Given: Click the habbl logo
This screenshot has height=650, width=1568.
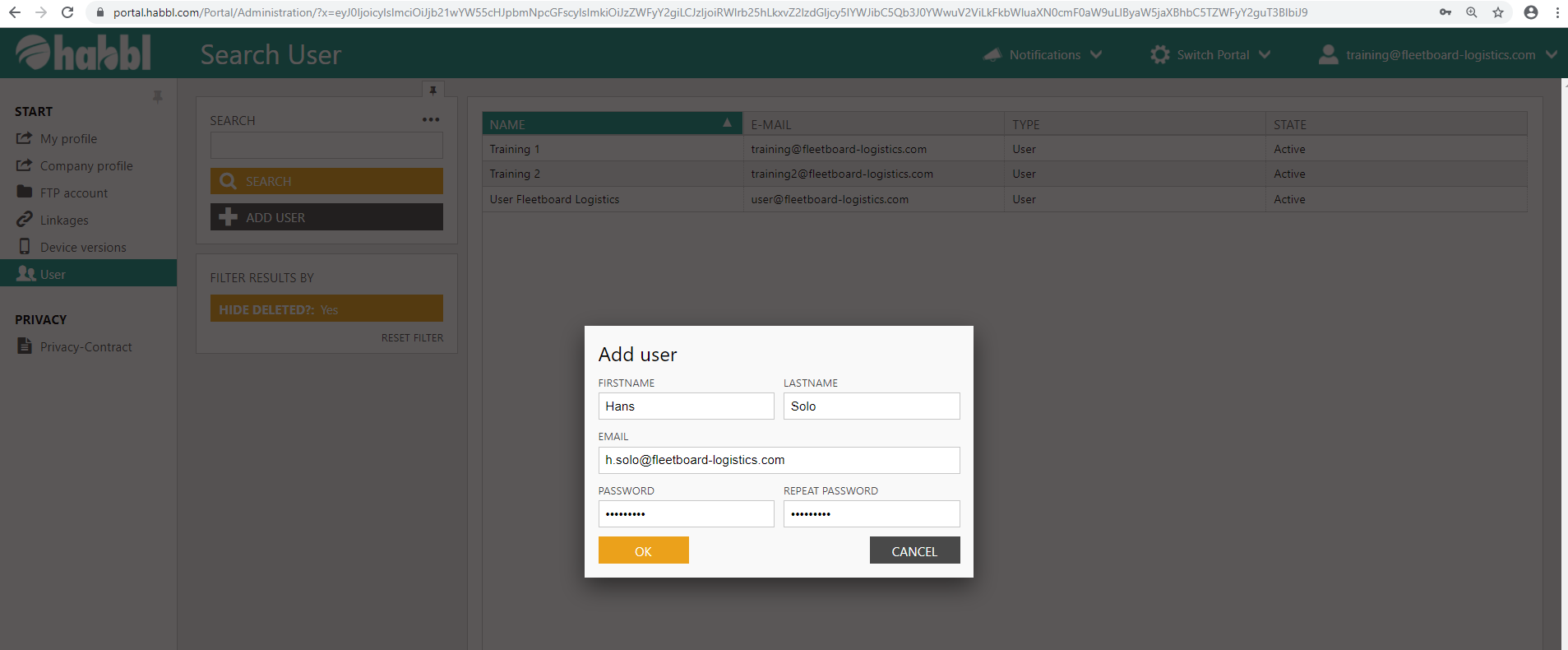Looking at the screenshot, I should [83, 53].
